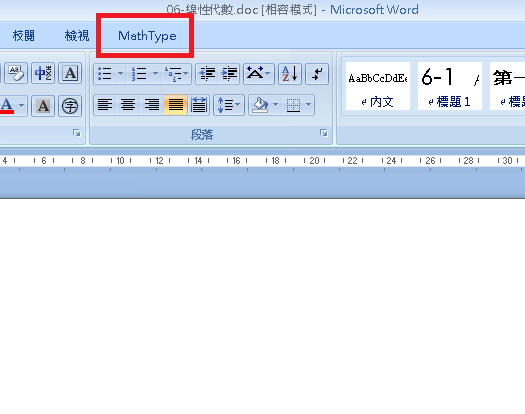
Task: Click the decrease indent icon
Action: coord(207,74)
